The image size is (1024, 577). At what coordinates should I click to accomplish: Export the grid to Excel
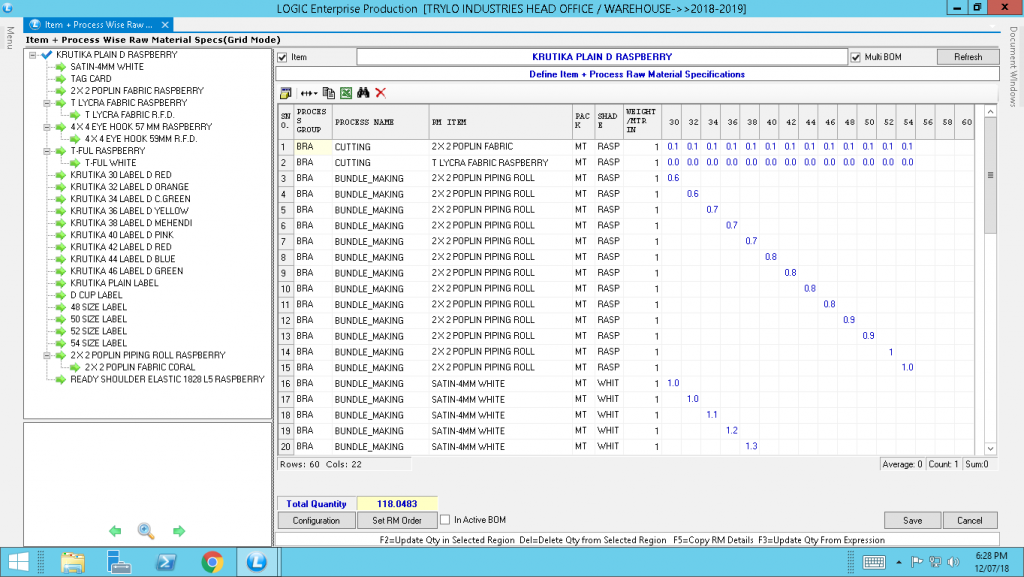pos(347,91)
